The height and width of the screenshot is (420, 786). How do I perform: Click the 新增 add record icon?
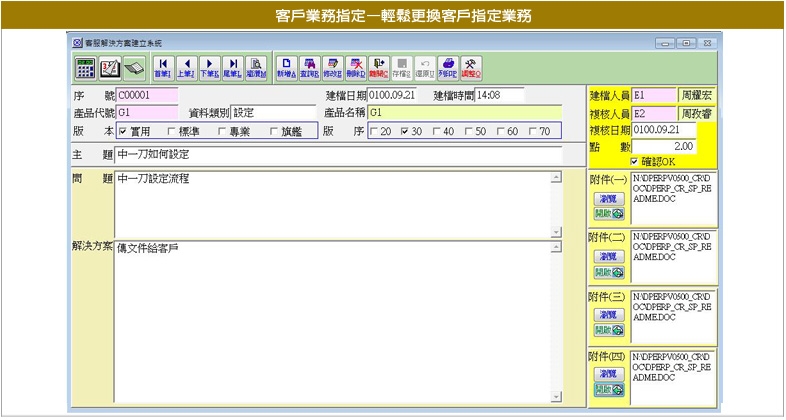(x=287, y=68)
